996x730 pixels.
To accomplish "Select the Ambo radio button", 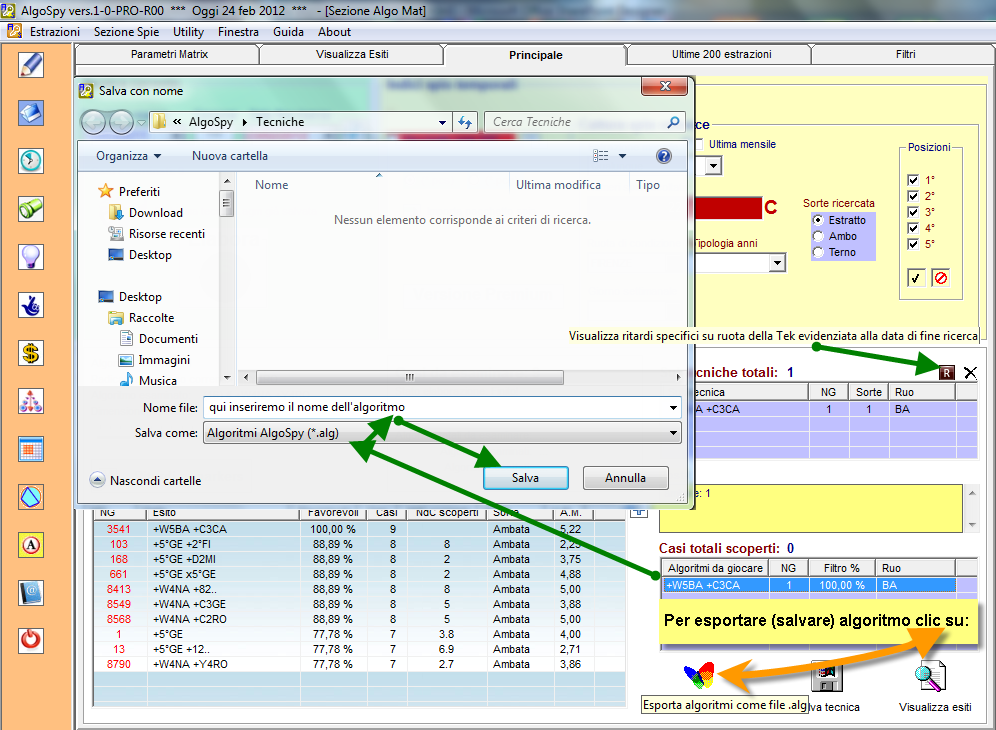I will pyautogui.click(x=818, y=236).
